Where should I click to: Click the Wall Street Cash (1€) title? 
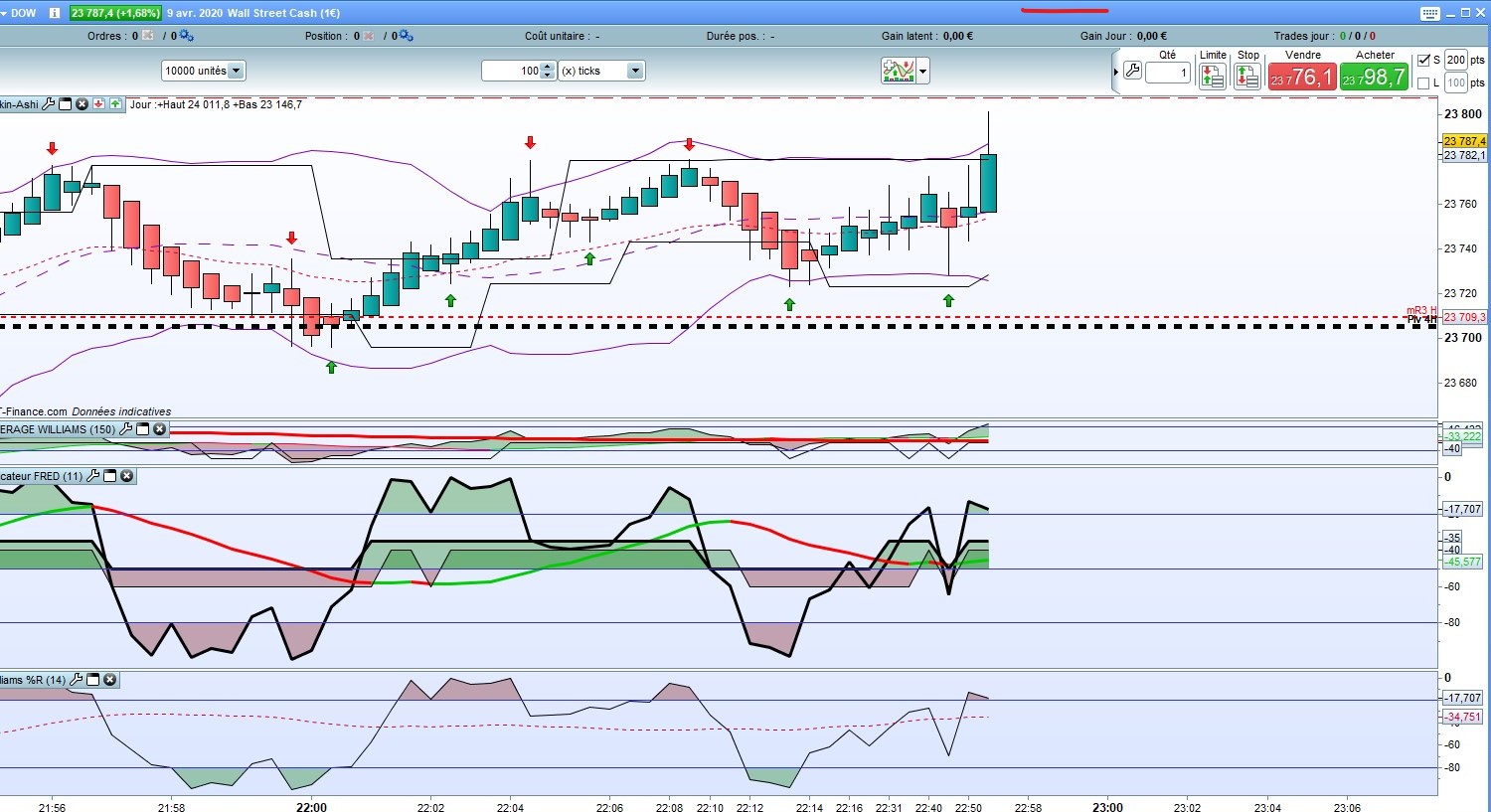tap(283, 13)
